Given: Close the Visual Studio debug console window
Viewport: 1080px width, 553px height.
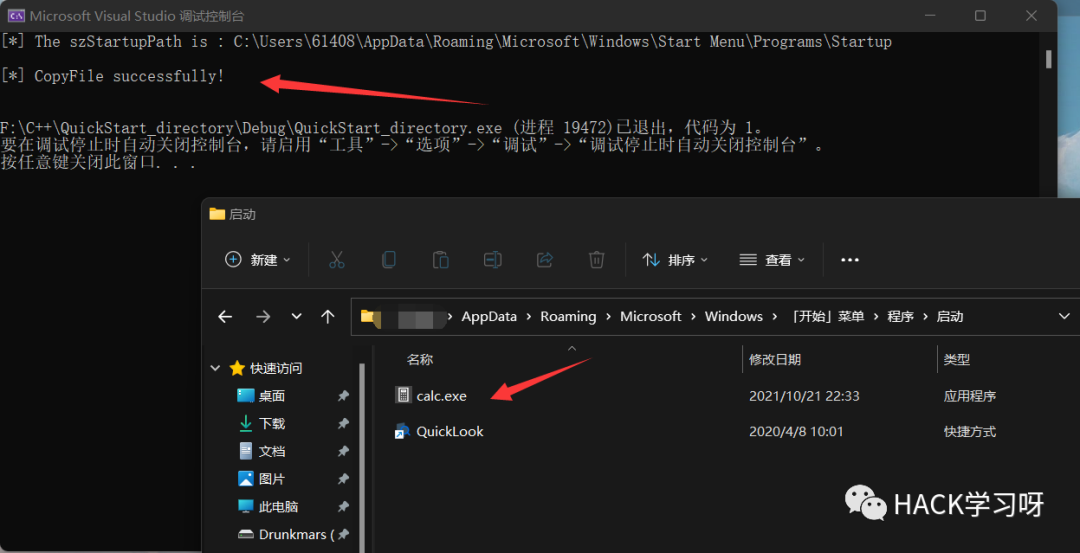Looking at the screenshot, I should 1031,15.
